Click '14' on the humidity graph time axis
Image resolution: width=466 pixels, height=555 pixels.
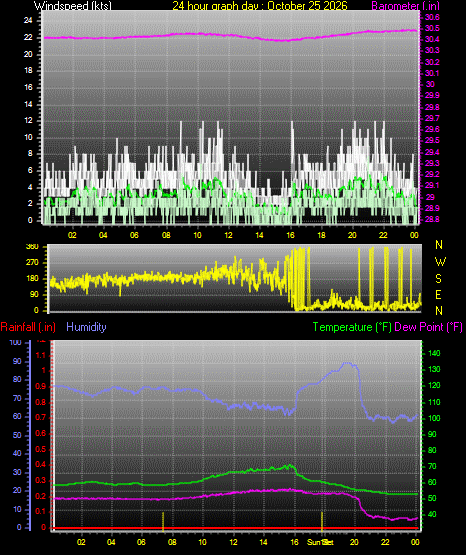click(263, 542)
